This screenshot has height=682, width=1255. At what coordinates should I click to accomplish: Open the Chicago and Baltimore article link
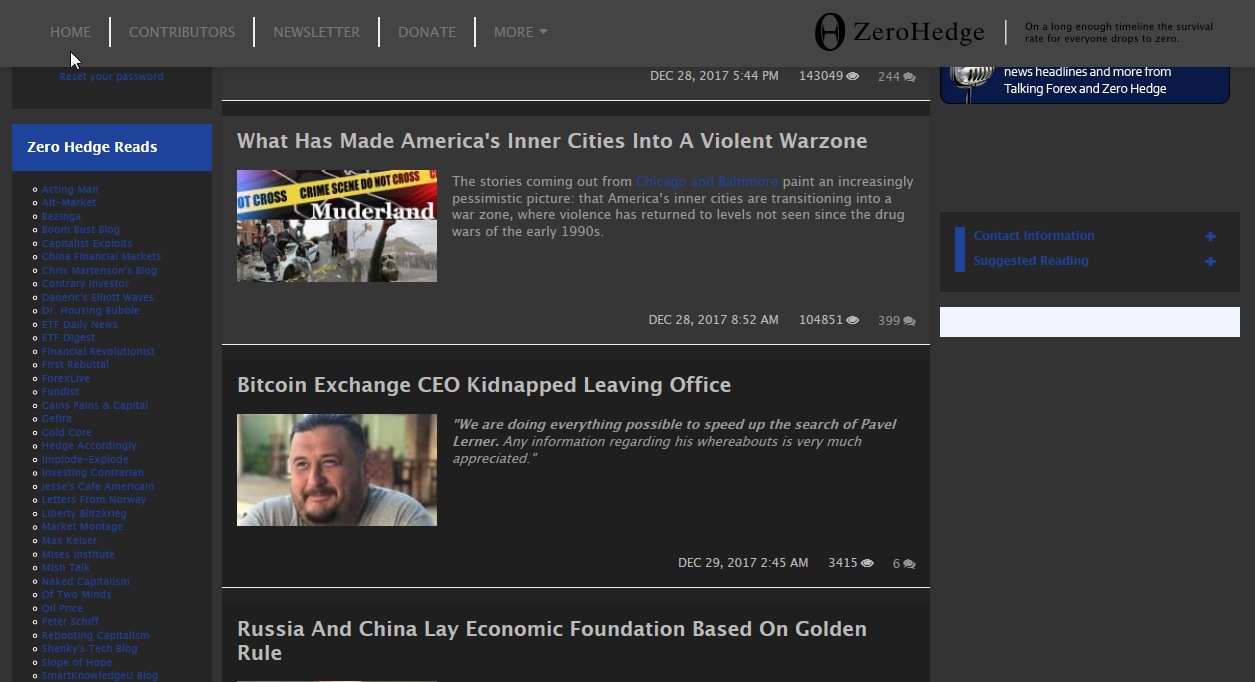706,181
